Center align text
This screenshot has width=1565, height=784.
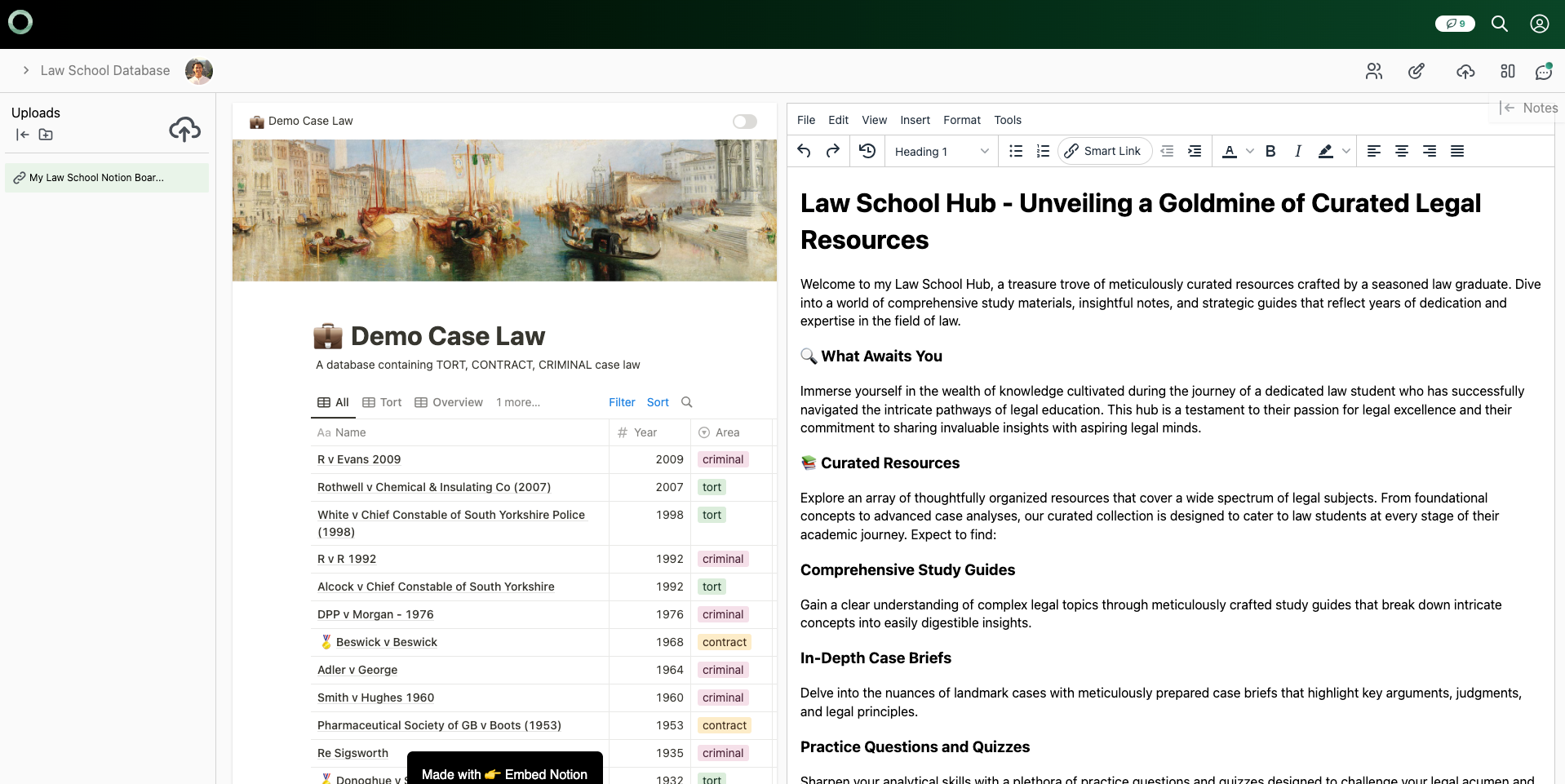pyautogui.click(x=1402, y=151)
